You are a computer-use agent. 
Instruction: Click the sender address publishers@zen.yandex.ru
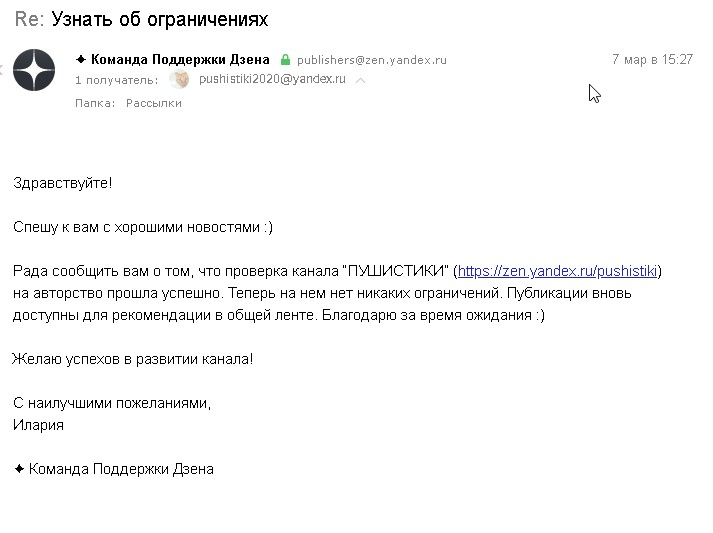coord(372,60)
